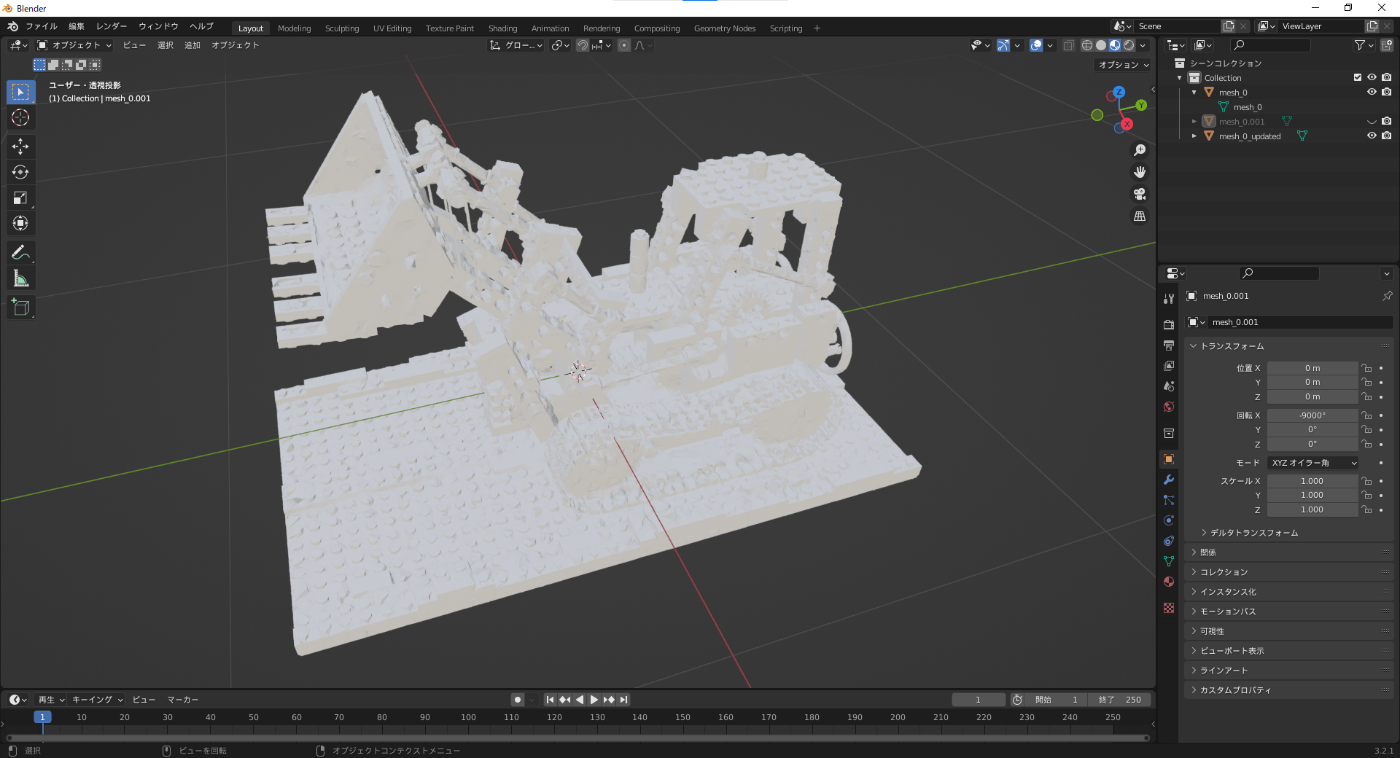Activate the 3D Cursor tool
The image size is (1400, 758).
(x=20, y=118)
